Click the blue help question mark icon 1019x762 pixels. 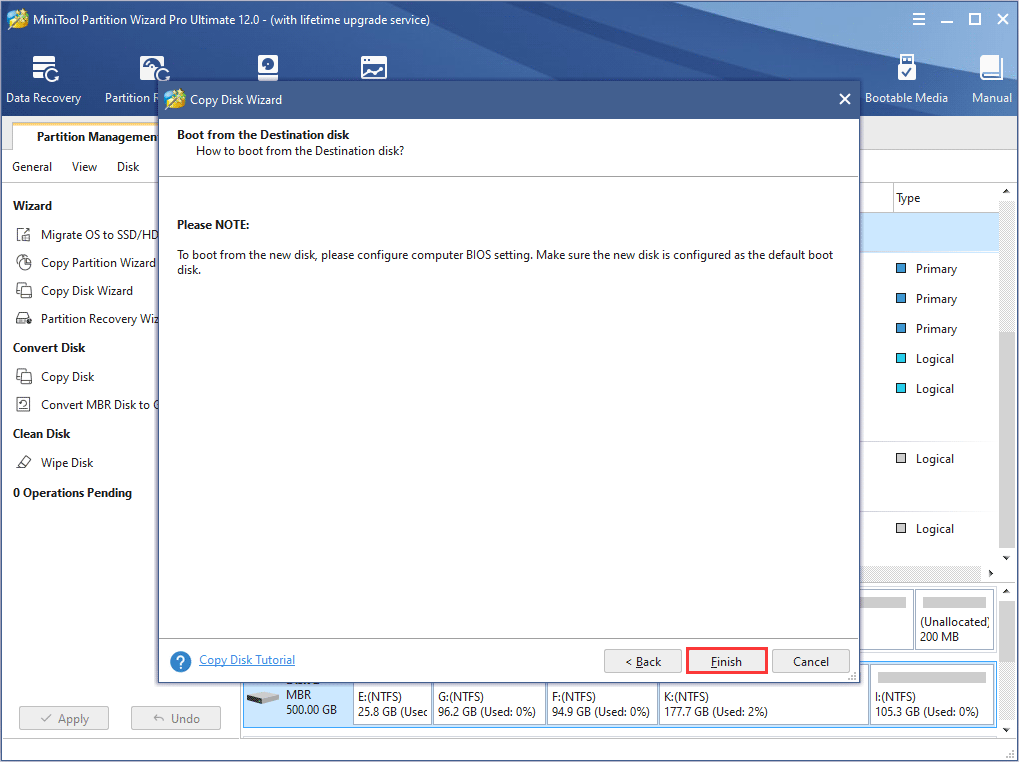pos(181,661)
